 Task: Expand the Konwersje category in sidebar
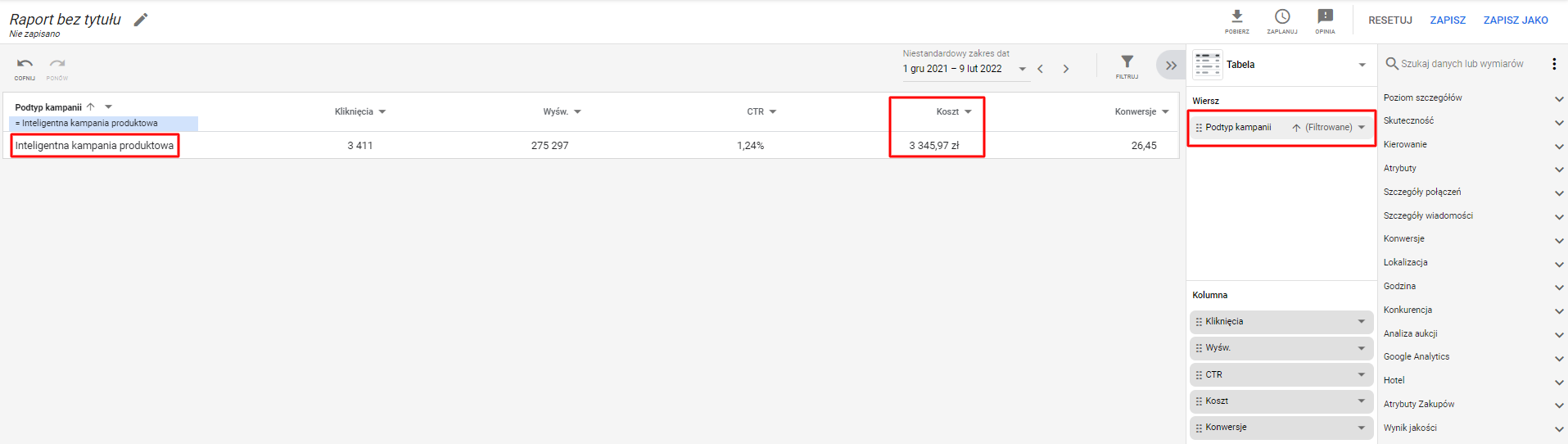point(1472,239)
